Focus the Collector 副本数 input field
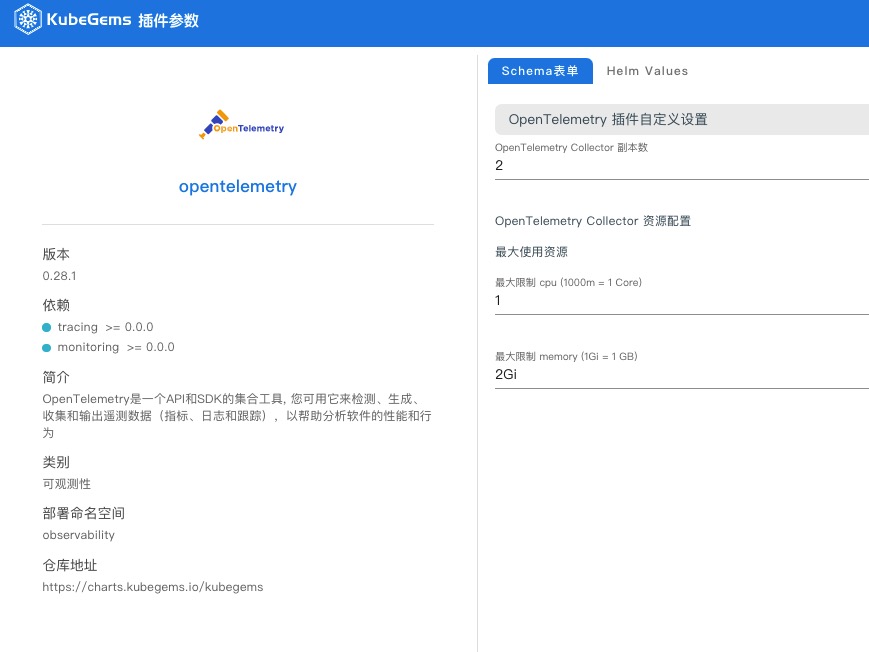The image size is (869, 652). (x=682, y=165)
